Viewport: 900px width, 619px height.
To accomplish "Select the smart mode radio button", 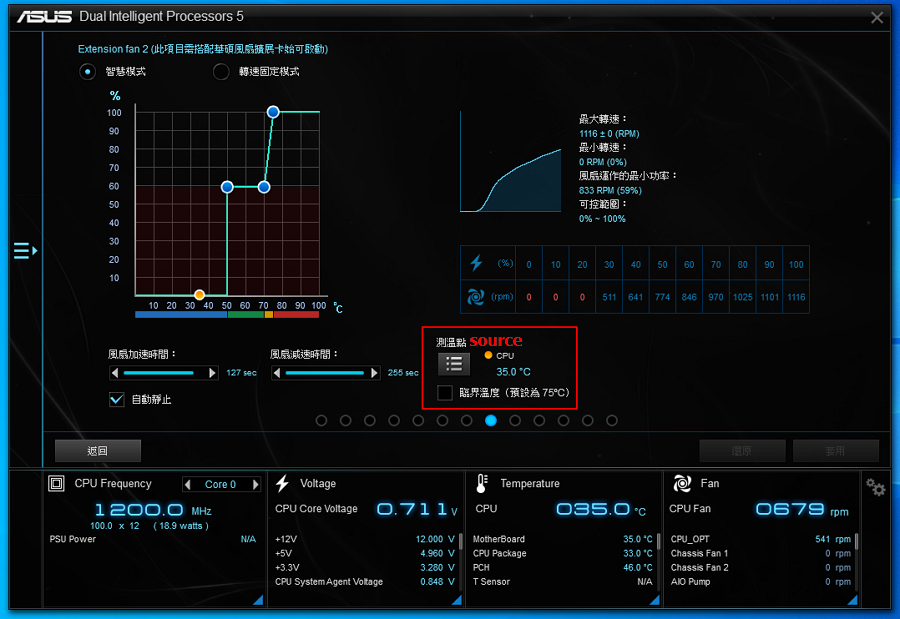I will point(87,72).
